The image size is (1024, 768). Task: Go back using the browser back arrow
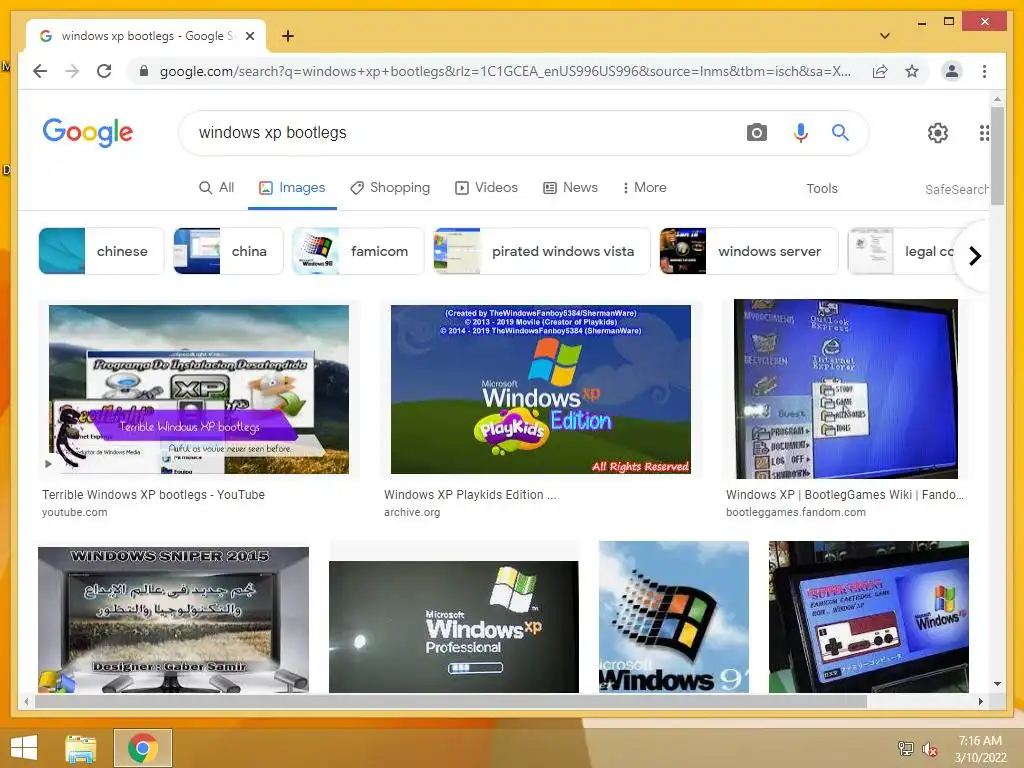(x=40, y=71)
